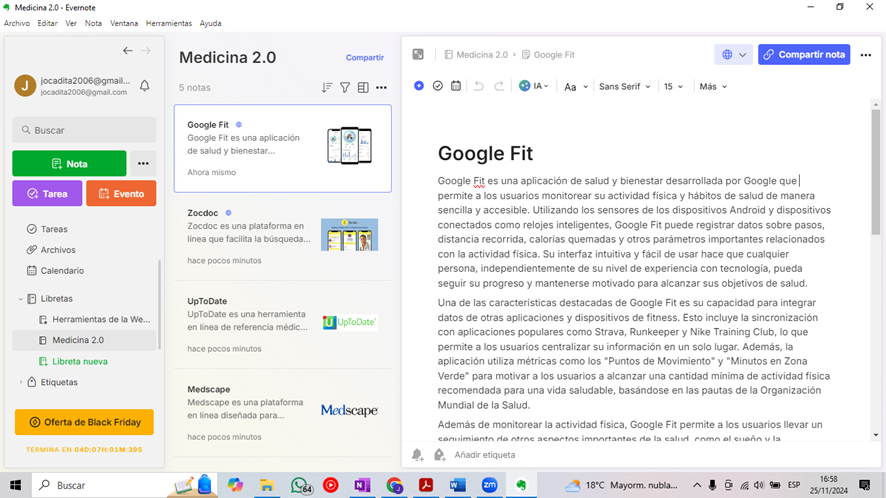Open IA assistant dropdown
The height and width of the screenshot is (498, 886).
(534, 86)
